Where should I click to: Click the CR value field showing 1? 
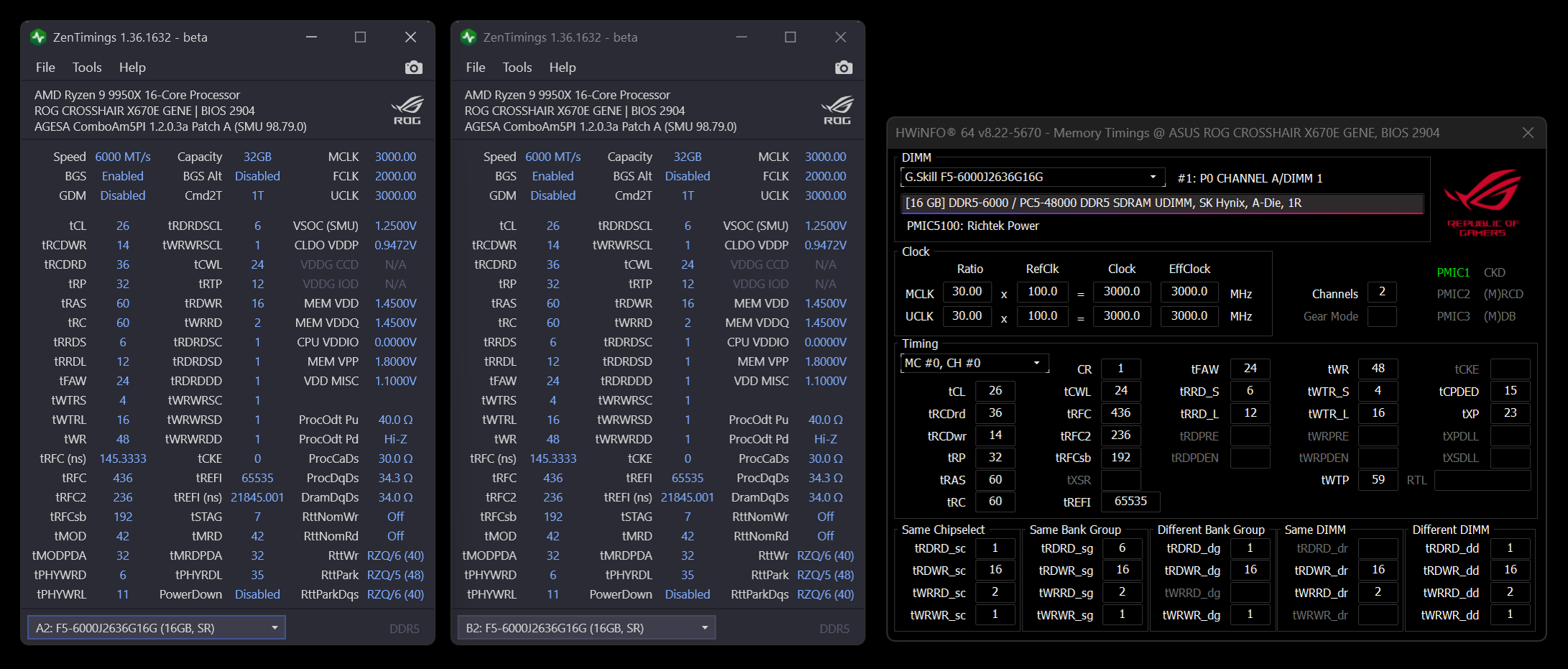(x=1121, y=369)
